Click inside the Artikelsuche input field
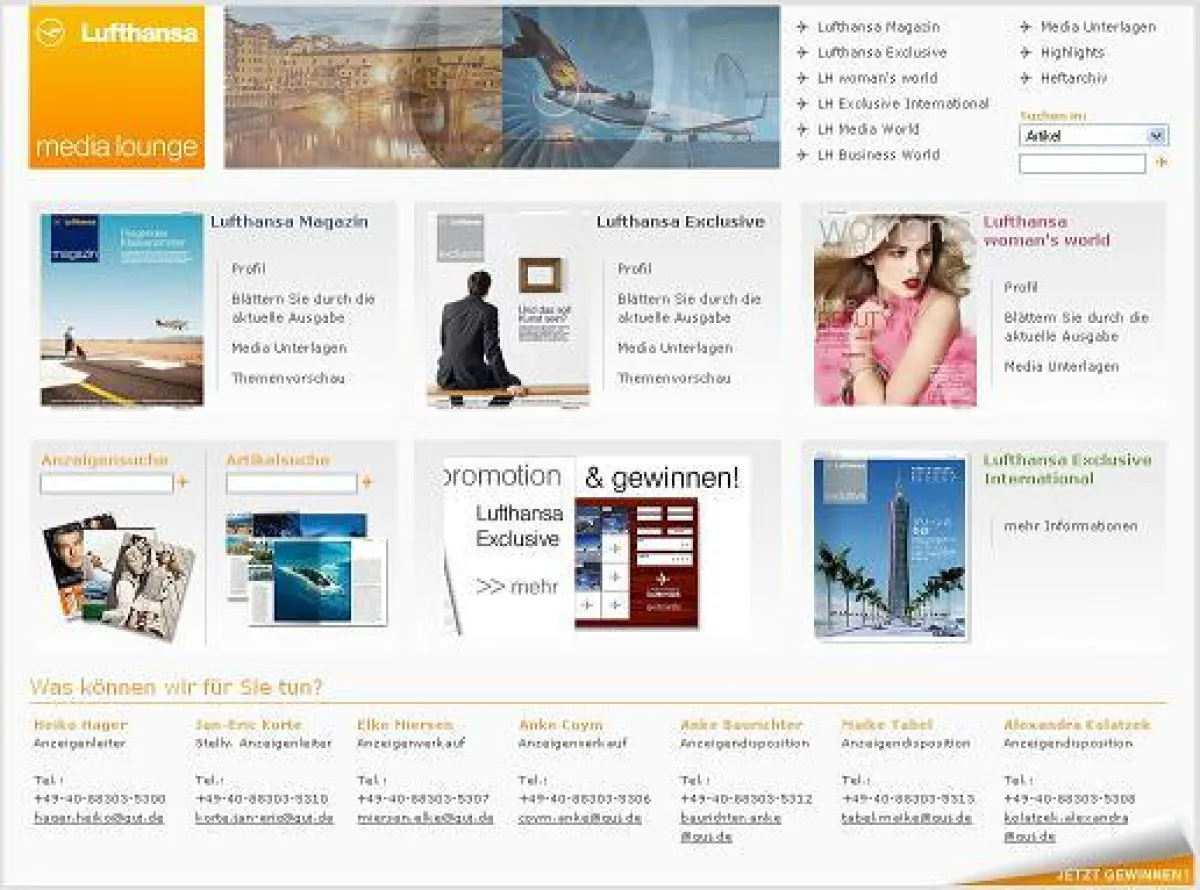The image size is (1200, 890). tap(290, 484)
